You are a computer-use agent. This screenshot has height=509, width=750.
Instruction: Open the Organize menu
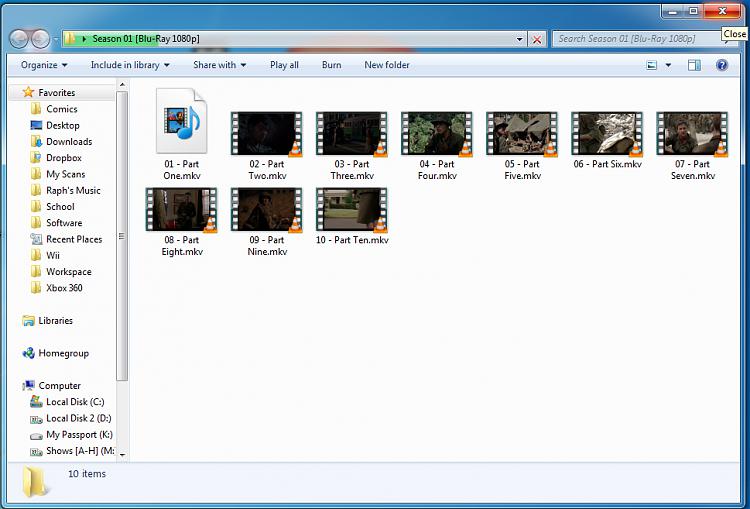click(x=44, y=65)
